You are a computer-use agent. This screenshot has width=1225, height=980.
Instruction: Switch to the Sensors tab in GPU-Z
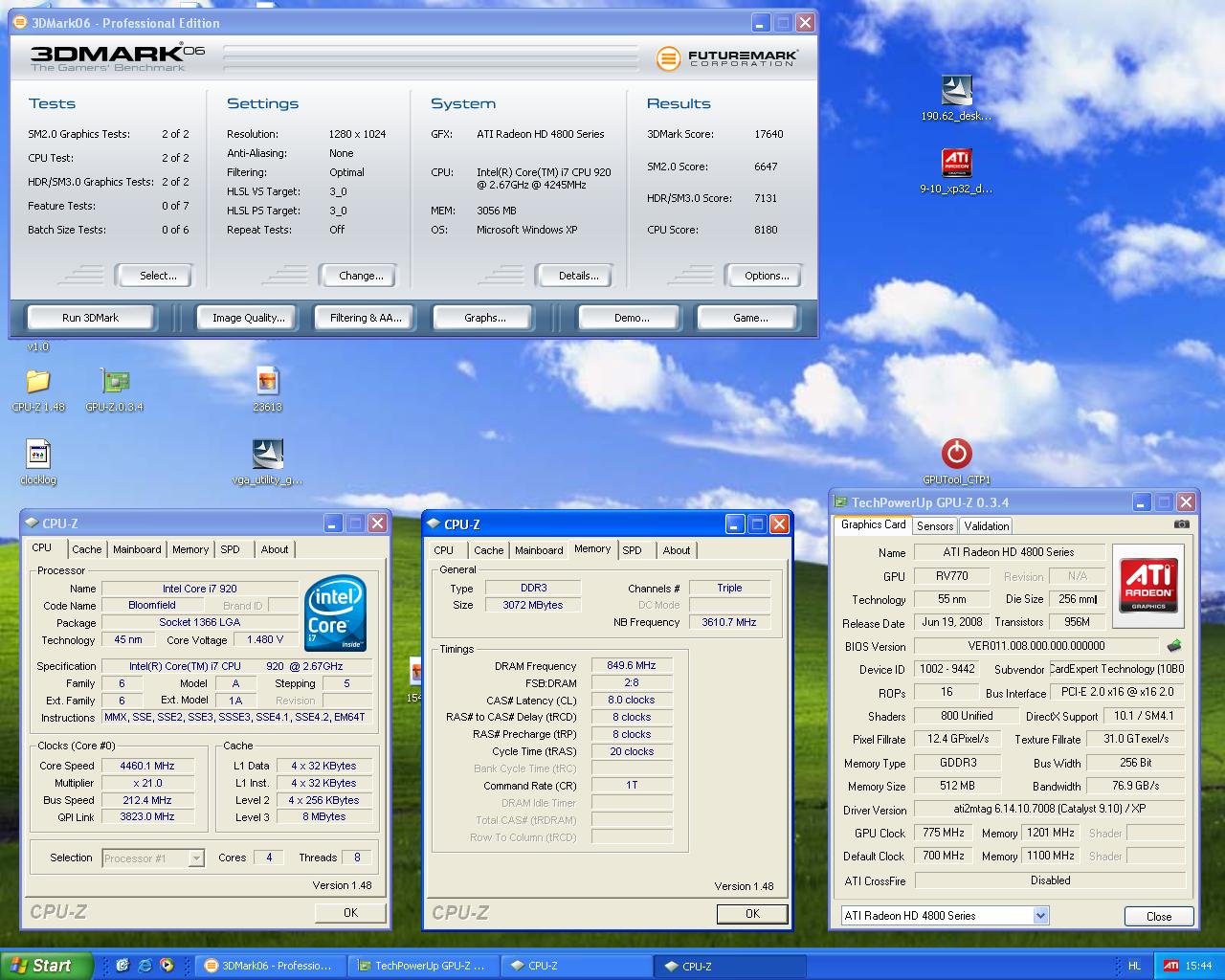[x=934, y=526]
